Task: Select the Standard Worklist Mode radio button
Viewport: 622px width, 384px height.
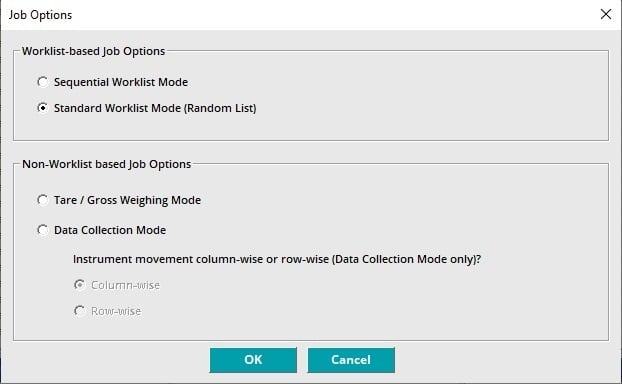Action: (x=42, y=108)
